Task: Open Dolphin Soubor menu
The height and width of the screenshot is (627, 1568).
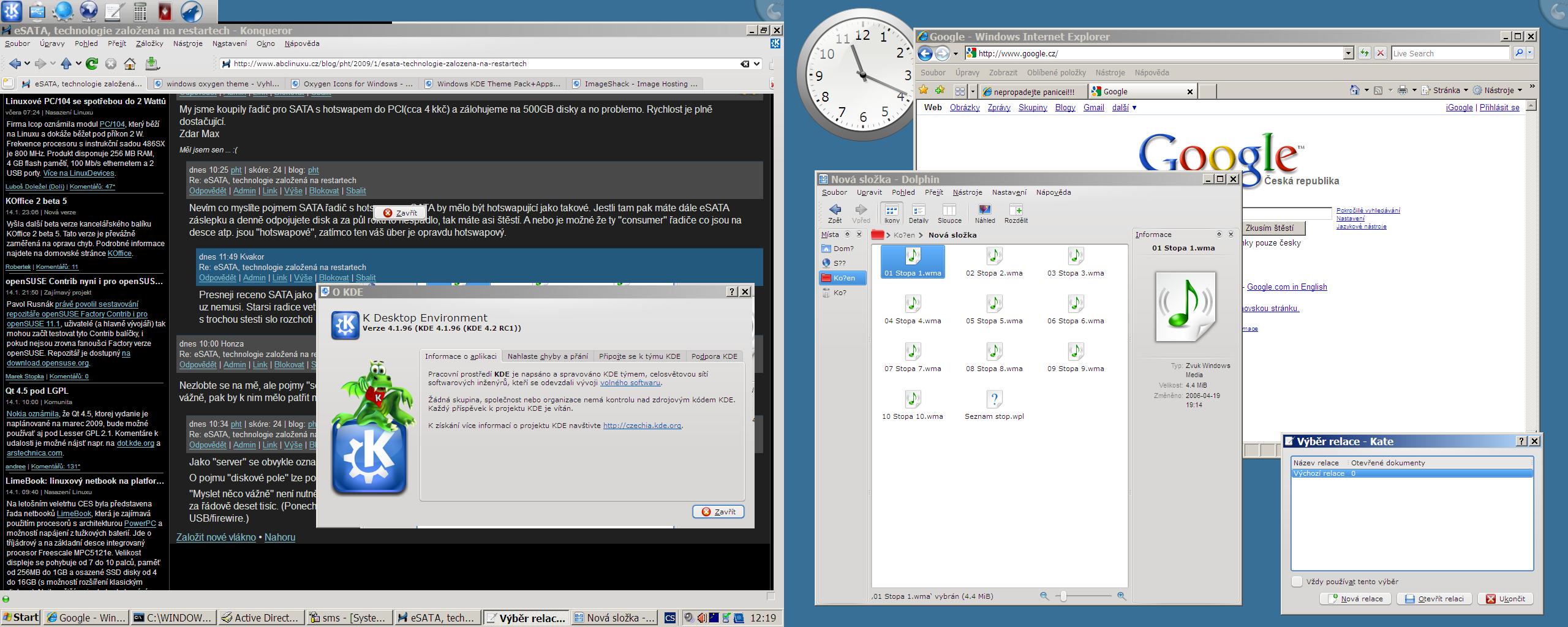Action: pyautogui.click(x=834, y=192)
